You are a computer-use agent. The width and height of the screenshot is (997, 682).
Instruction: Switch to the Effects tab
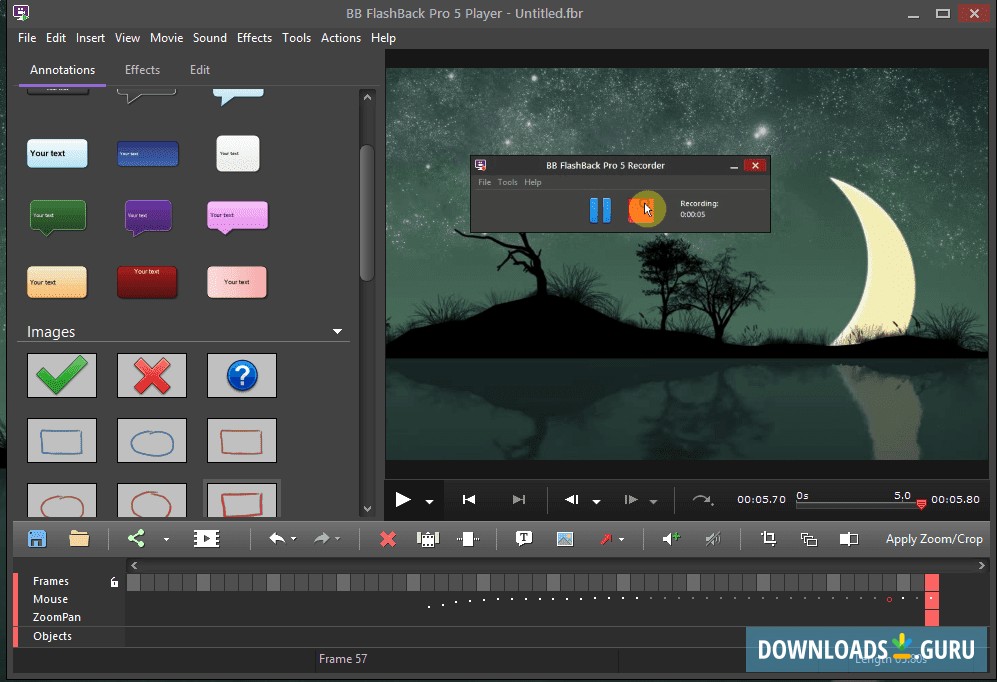(x=142, y=70)
